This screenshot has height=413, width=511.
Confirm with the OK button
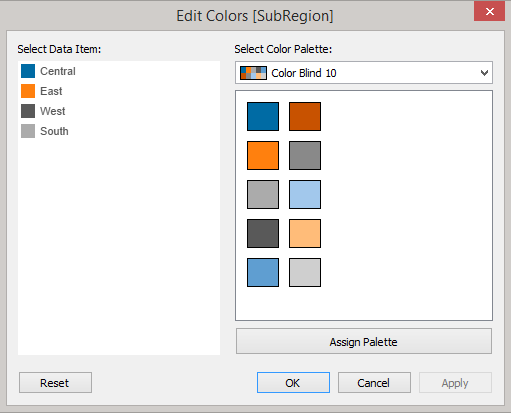(x=293, y=383)
